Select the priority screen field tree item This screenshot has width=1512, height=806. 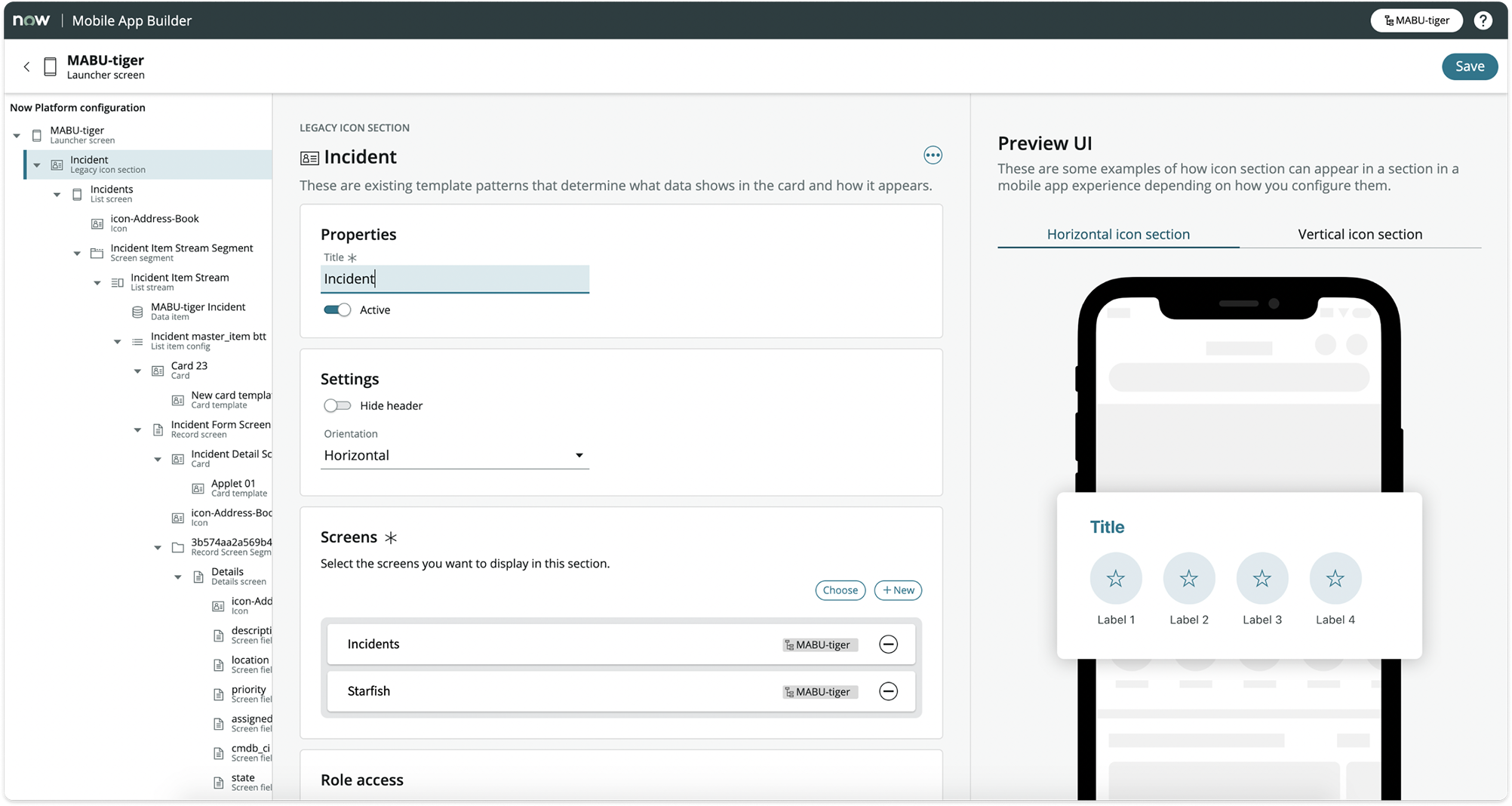click(242, 694)
